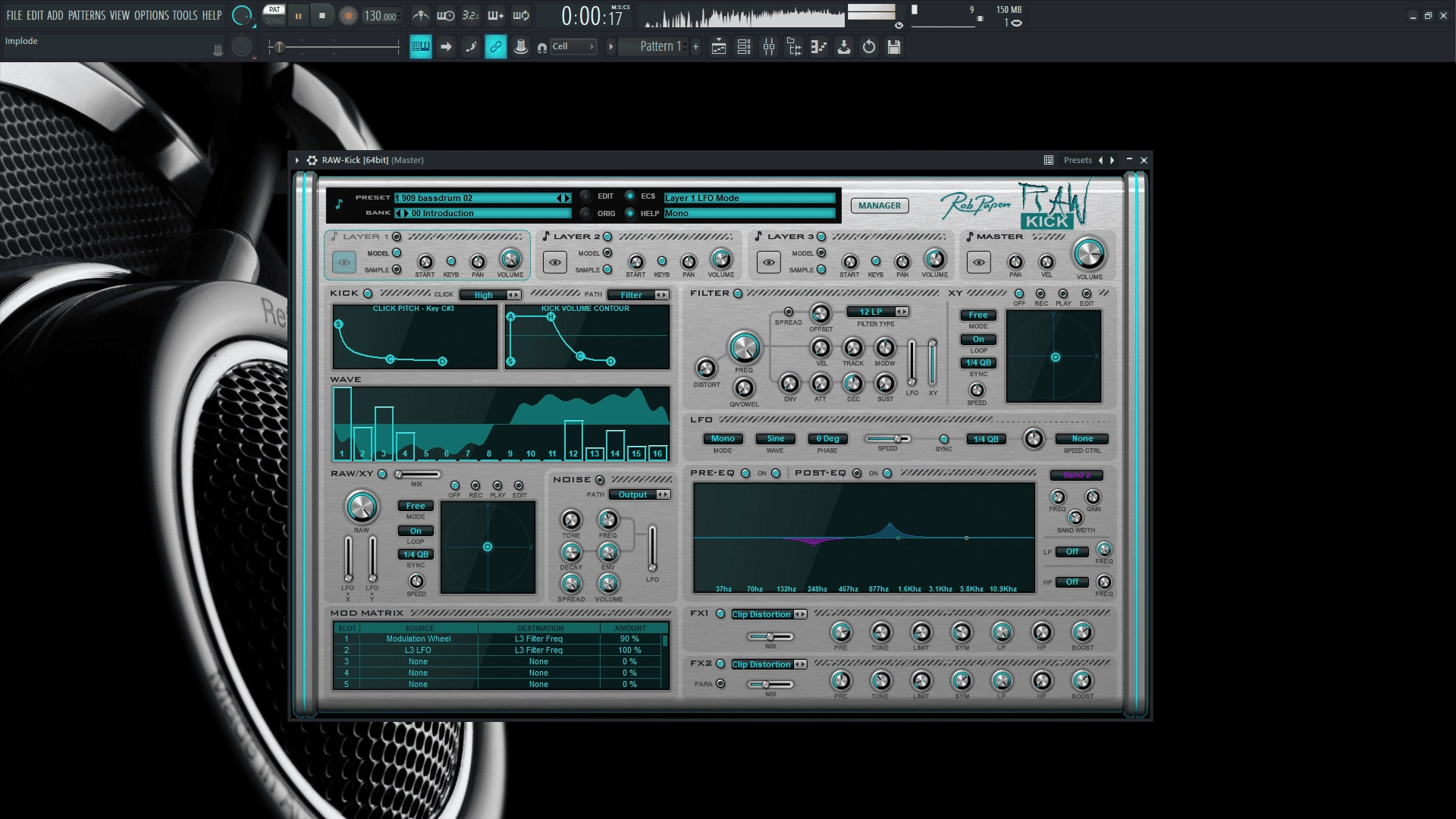Click the link to controller icon
This screenshot has width=1456, height=819.
pos(495,47)
